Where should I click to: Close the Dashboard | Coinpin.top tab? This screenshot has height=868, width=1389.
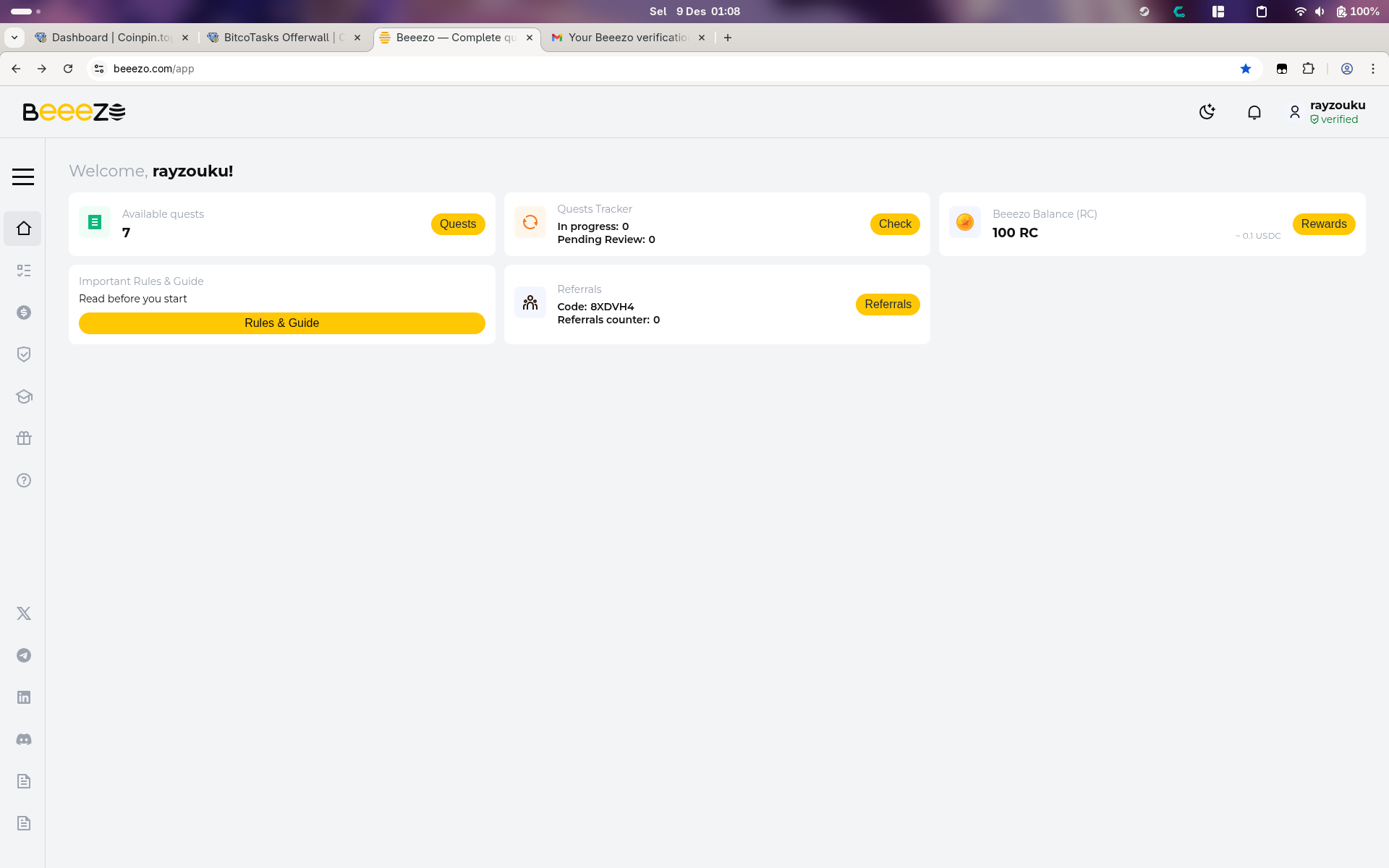click(185, 38)
